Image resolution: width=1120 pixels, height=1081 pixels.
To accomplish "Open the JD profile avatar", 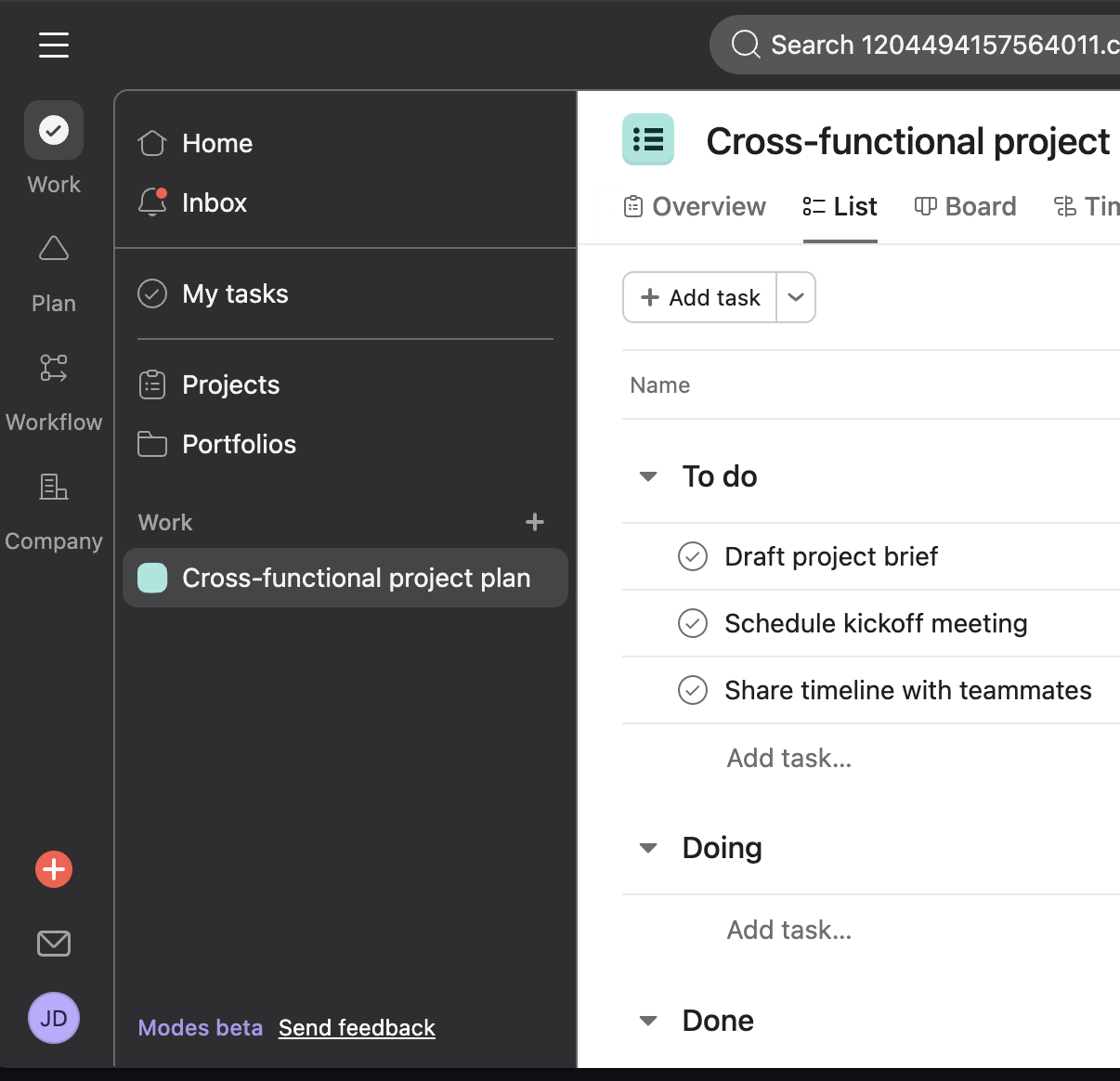I will [x=54, y=1018].
